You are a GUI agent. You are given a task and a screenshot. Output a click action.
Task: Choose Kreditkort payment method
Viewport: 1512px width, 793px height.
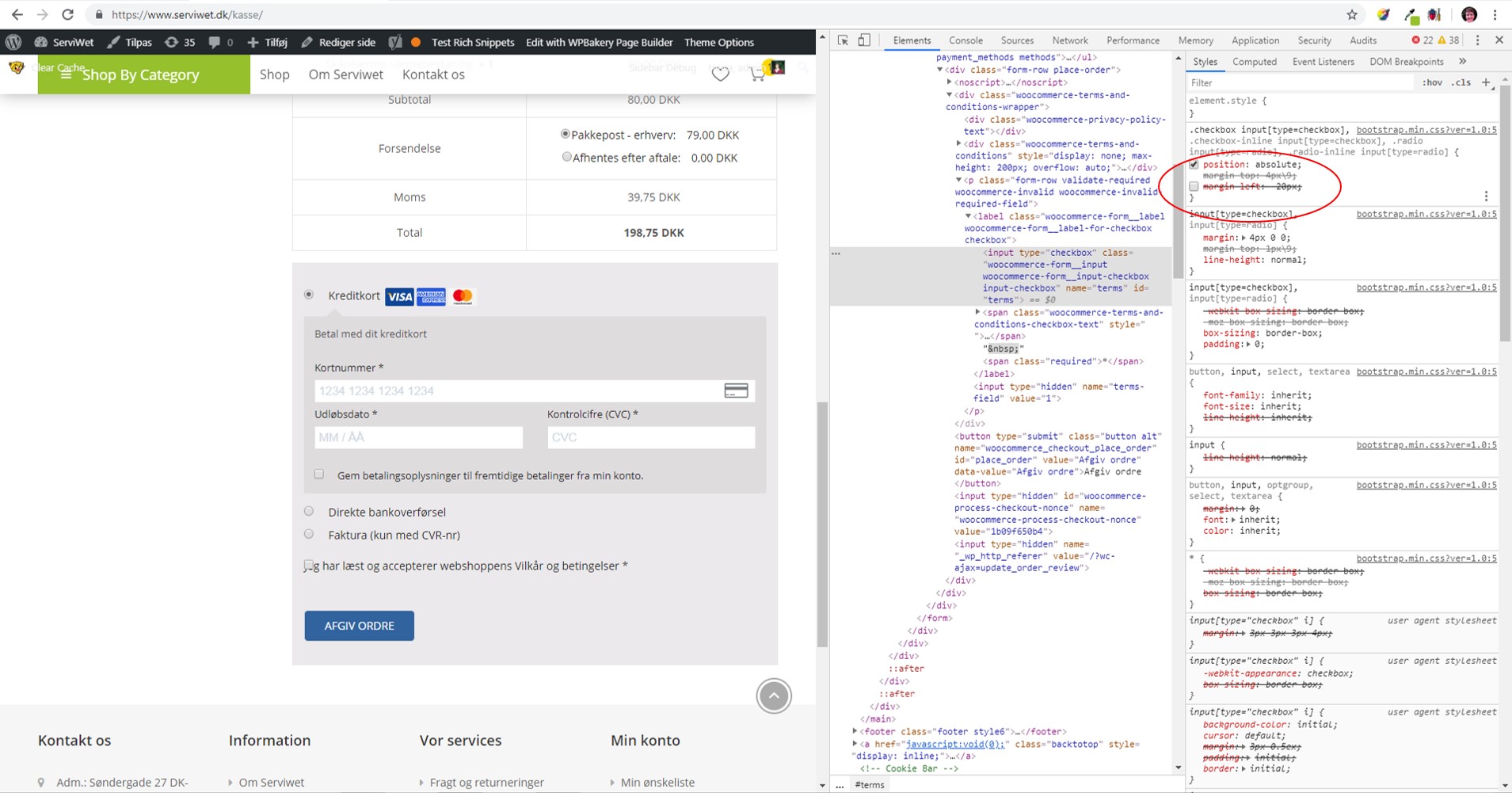[x=309, y=295]
